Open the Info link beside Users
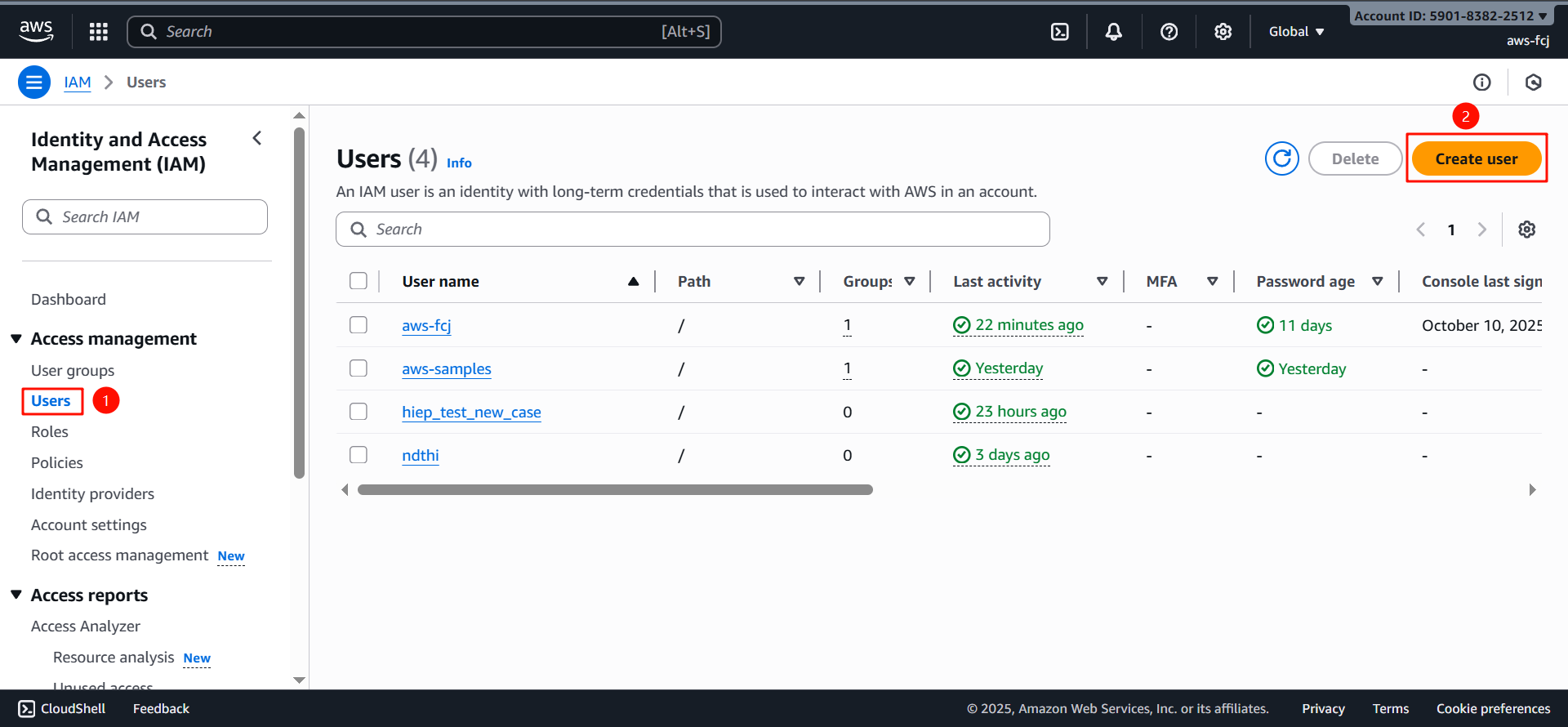The height and width of the screenshot is (727, 1568). (x=459, y=163)
